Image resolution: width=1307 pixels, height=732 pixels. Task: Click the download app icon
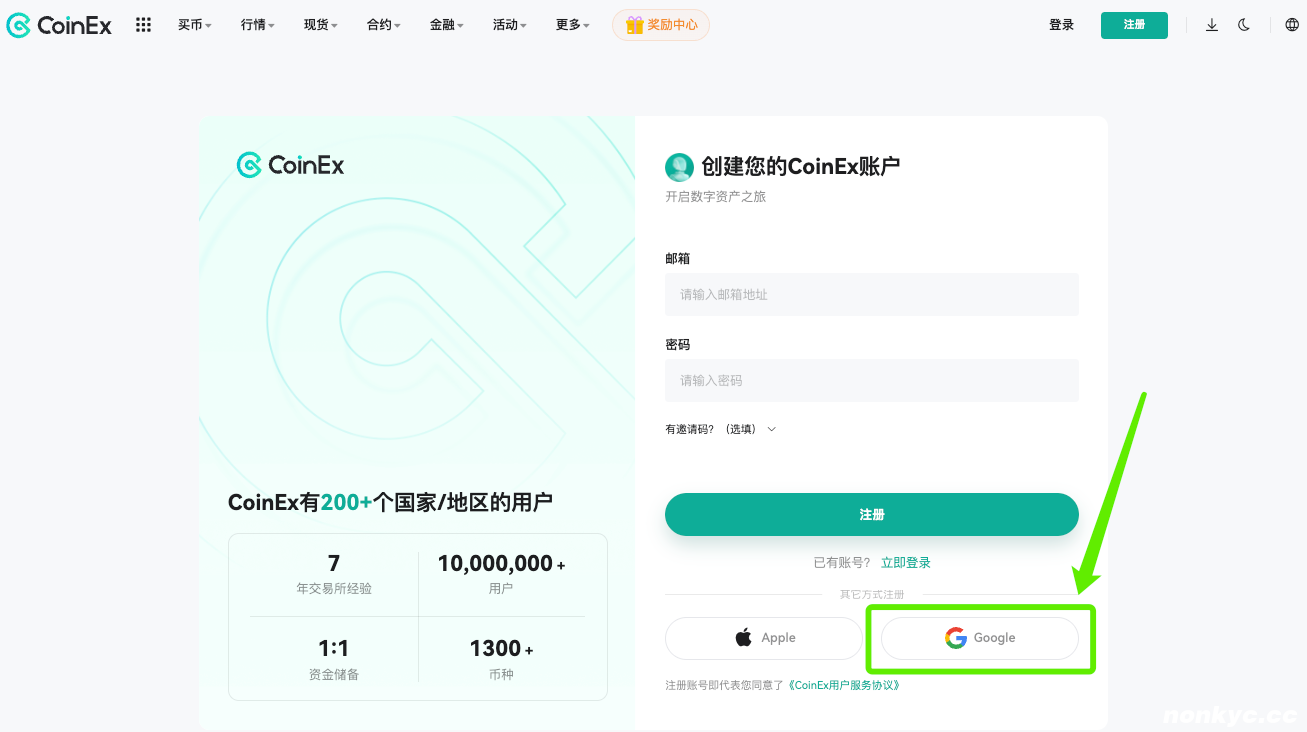pos(1212,25)
